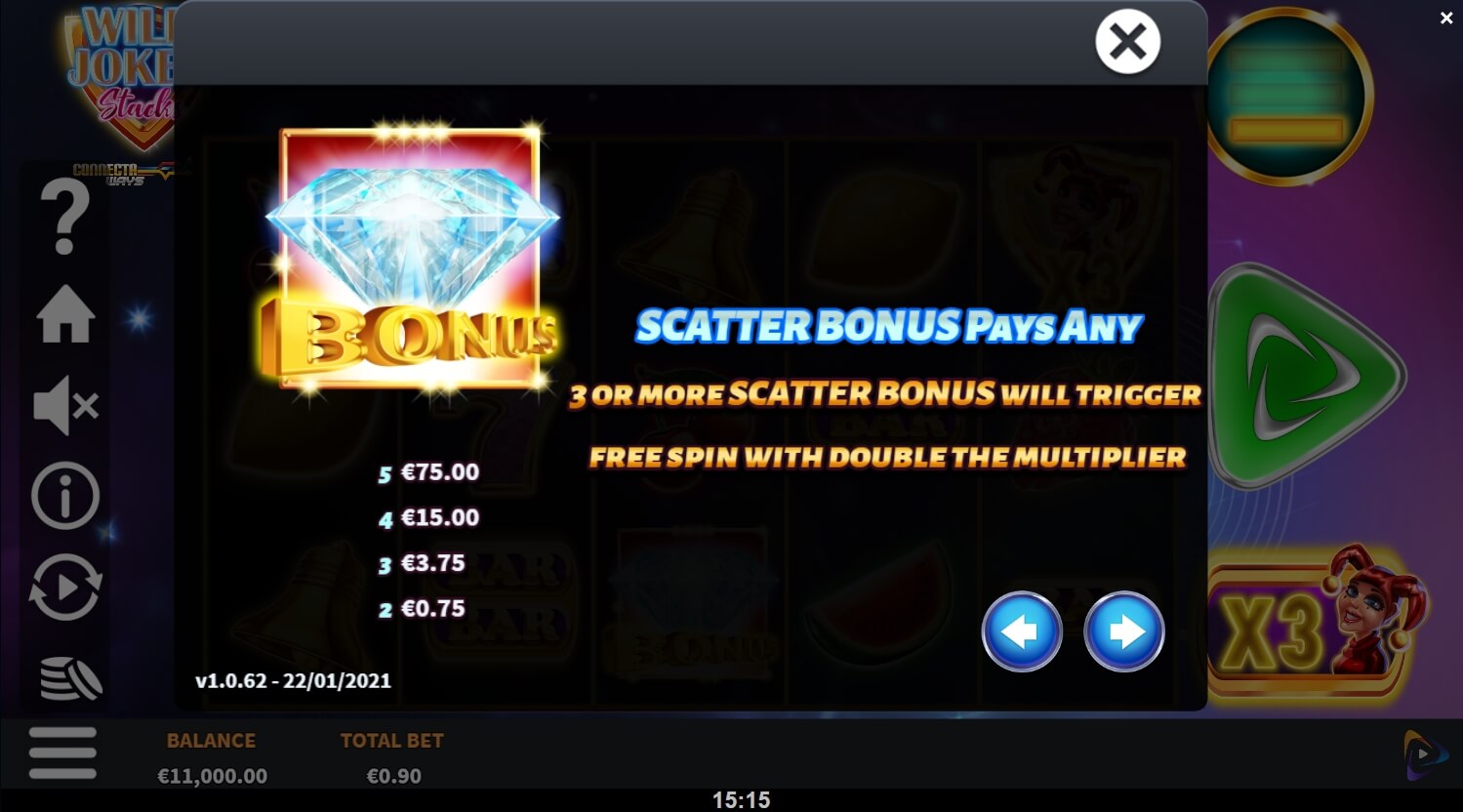Spin the reels with green play button
Image resolution: width=1463 pixels, height=812 pixels.
tap(1306, 376)
